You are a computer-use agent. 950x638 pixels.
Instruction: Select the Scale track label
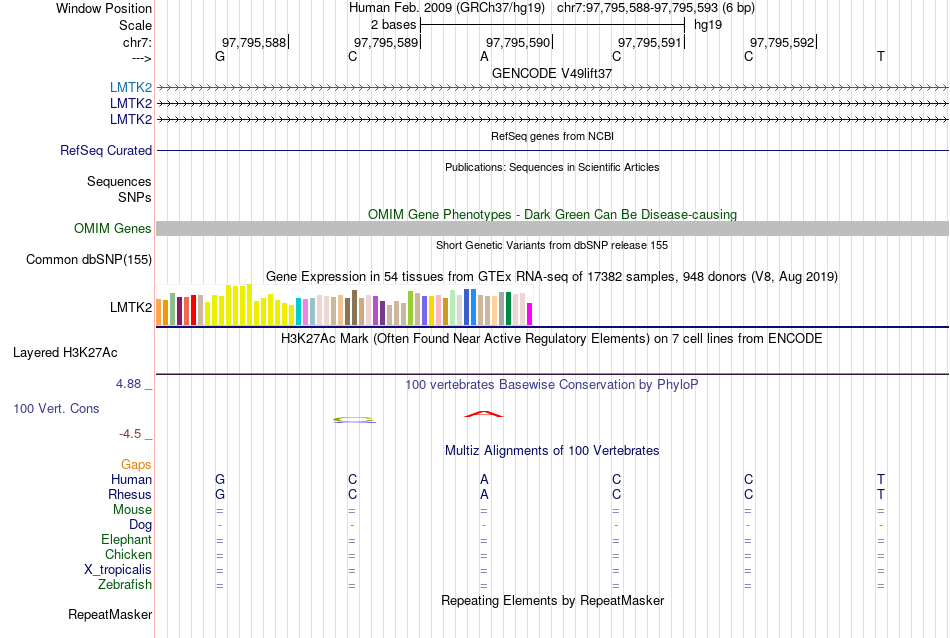tap(135, 25)
